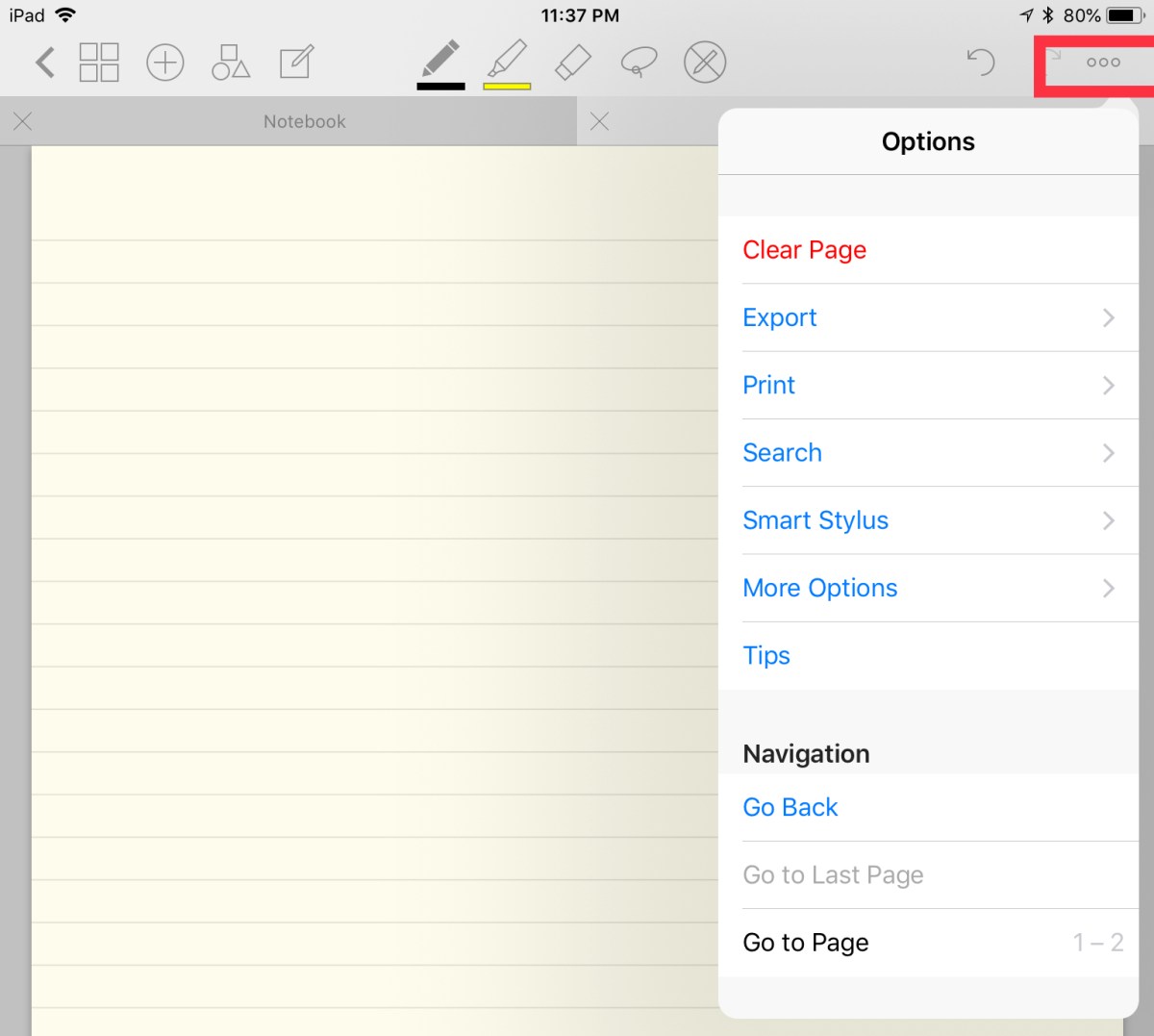Open More Options entry
This screenshot has height=1036, width=1154.
pyautogui.click(x=928, y=588)
